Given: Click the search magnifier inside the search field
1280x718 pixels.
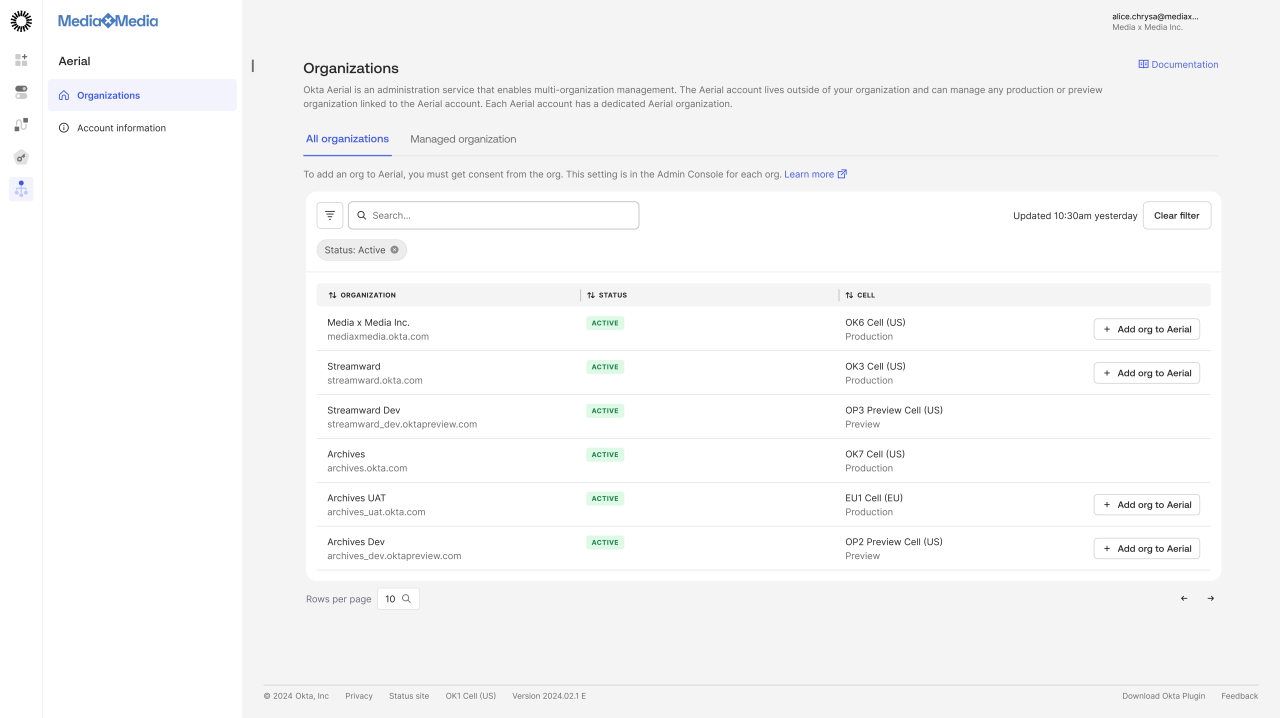Looking at the screenshot, I should pos(361,215).
